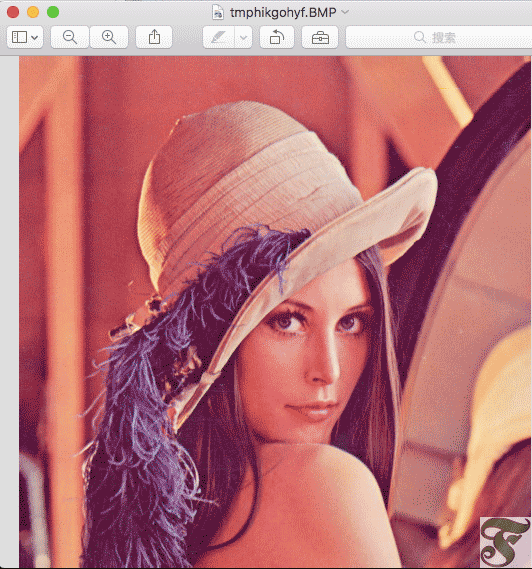Minimize window using the yellow button

click(33, 12)
